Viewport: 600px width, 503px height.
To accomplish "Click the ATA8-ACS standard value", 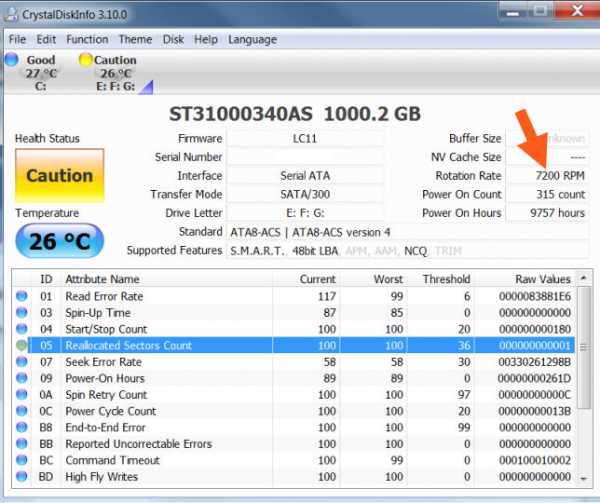I will [x=310, y=232].
